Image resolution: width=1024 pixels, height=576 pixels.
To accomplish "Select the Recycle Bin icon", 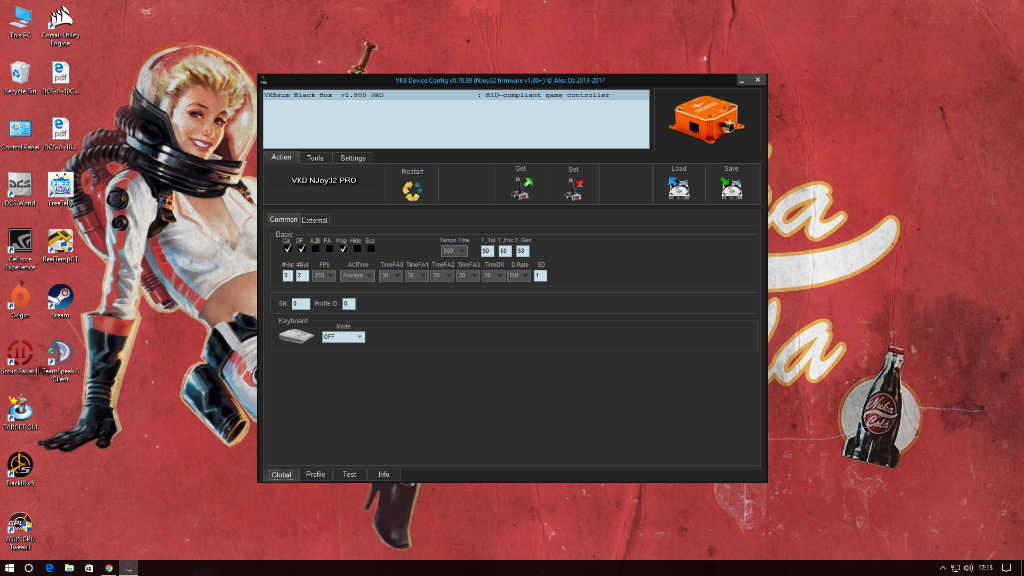I will pyautogui.click(x=20, y=78).
